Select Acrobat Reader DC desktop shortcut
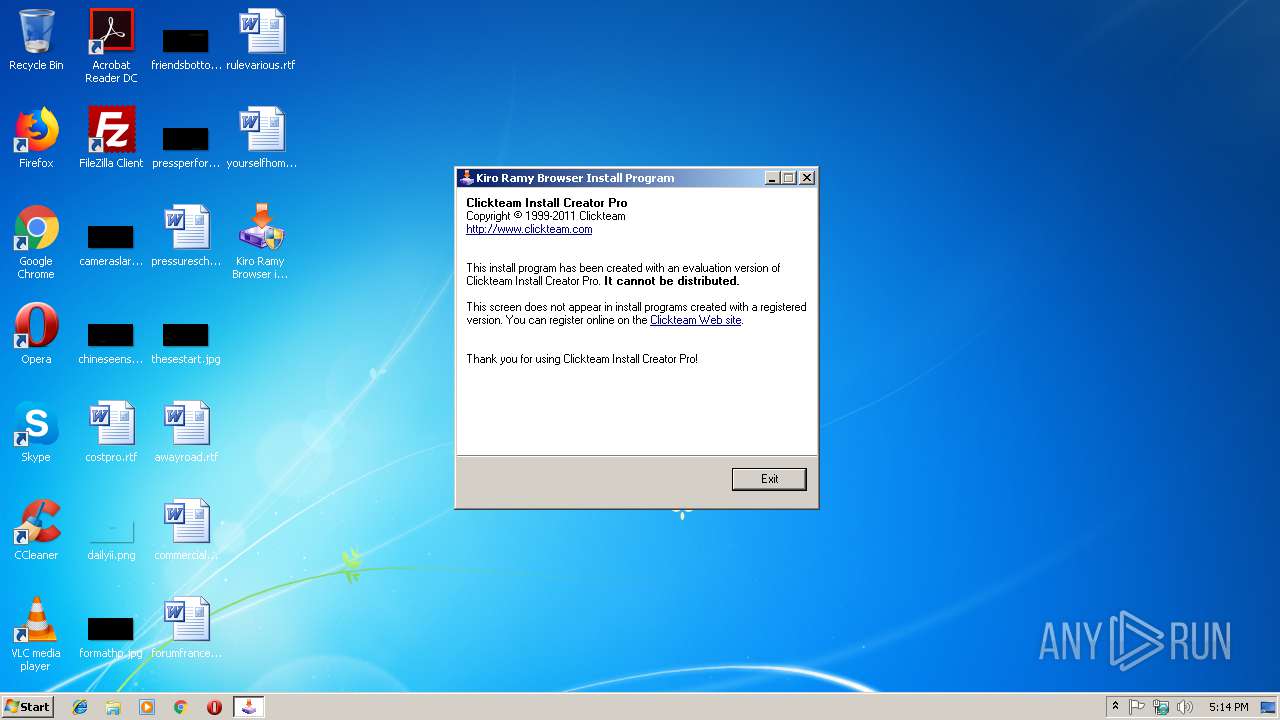 pos(111,46)
